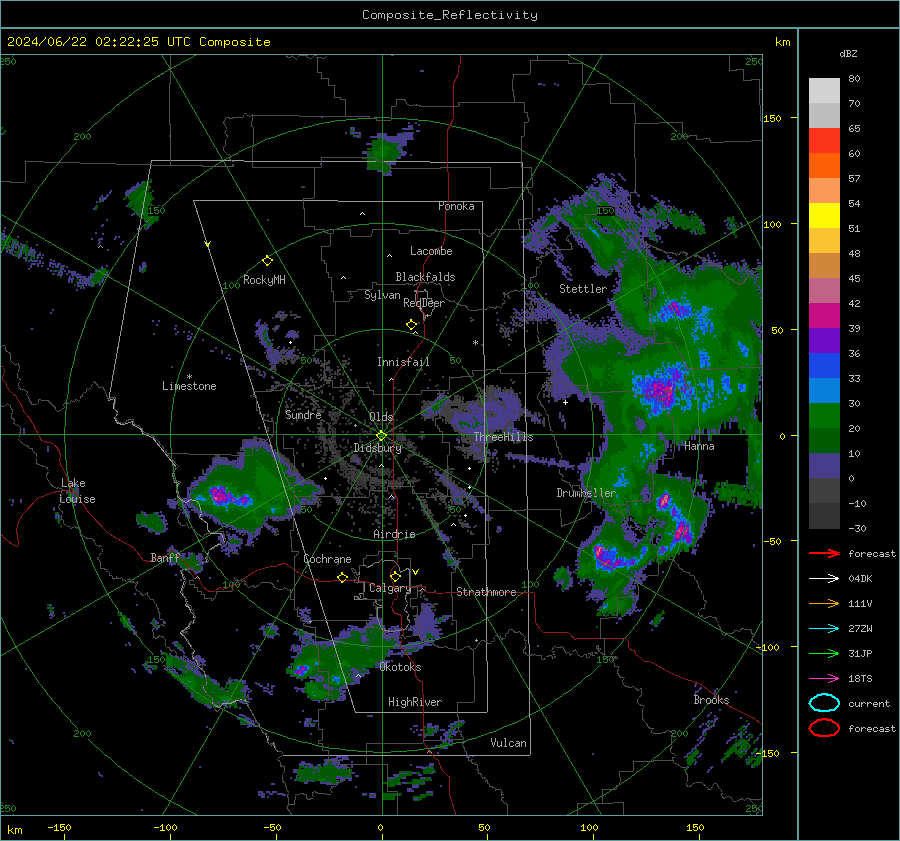Viewport: 900px width, 841px height.
Task: Select the magenta swatch between 42 and 39 dBZ
Action: (824, 316)
